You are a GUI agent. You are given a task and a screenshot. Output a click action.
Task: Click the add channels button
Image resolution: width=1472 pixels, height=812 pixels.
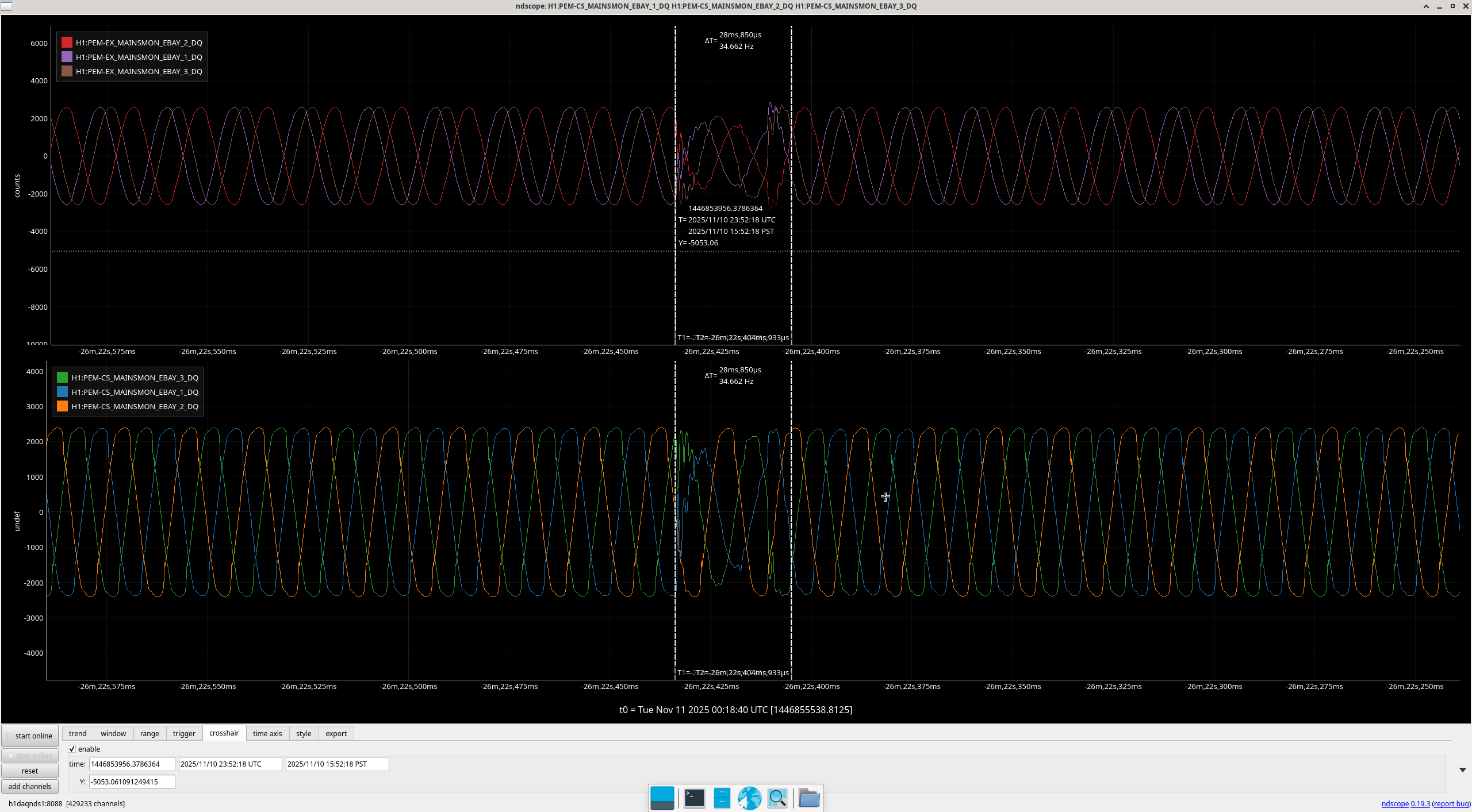(x=30, y=786)
